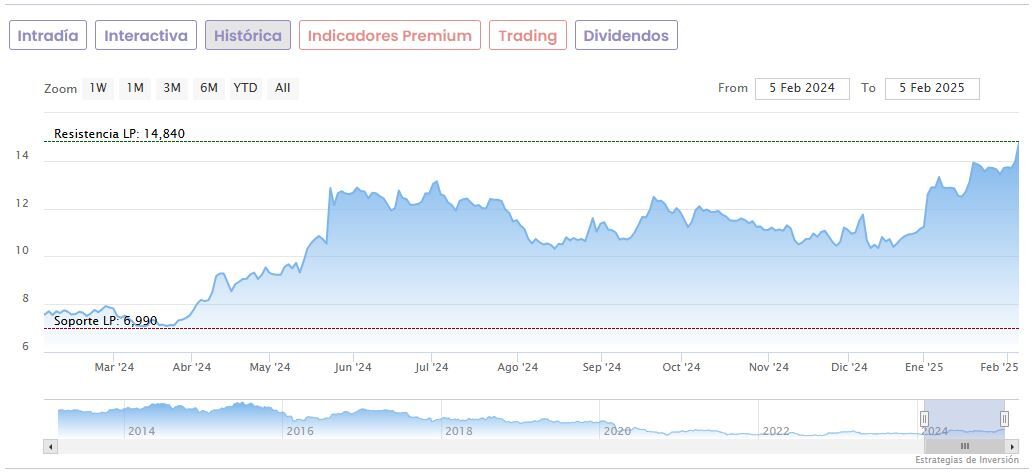This screenshot has width=1034, height=476.
Task: Click the From date field
Action: (x=802, y=88)
